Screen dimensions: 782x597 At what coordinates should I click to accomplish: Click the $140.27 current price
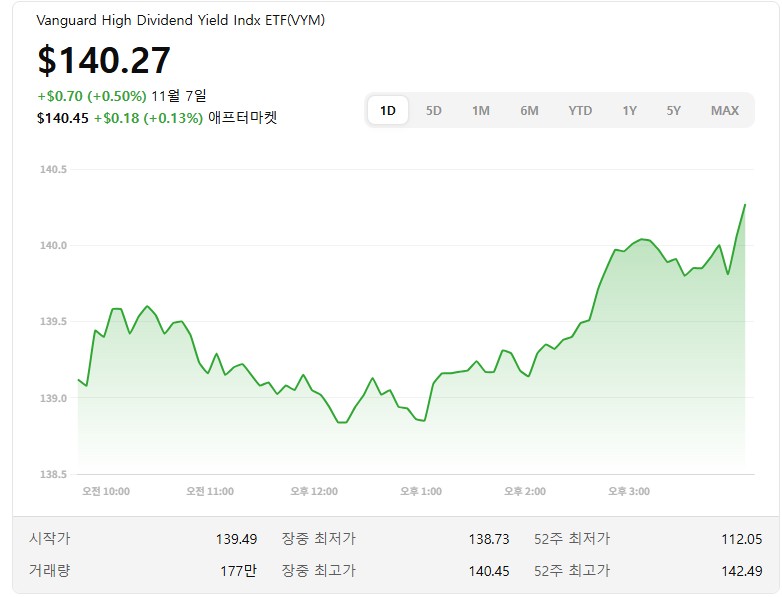tap(104, 61)
